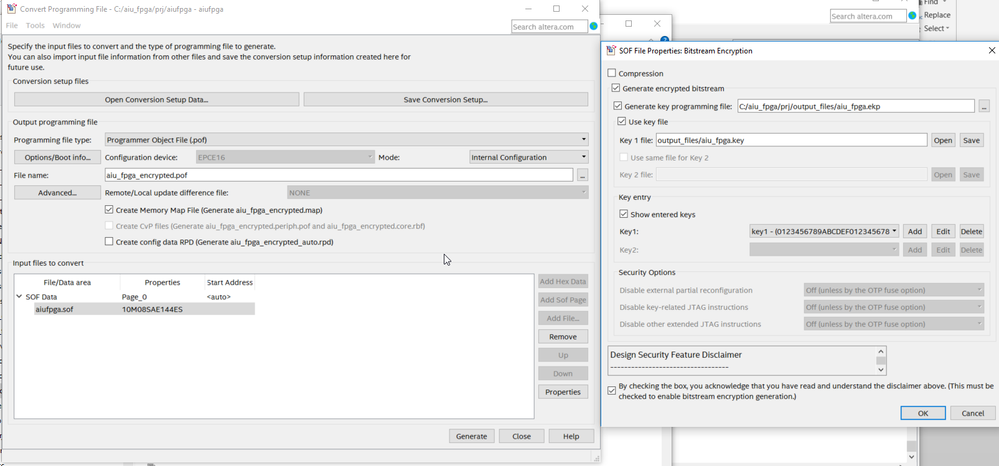Click Save Conversion Setup button
Image resolution: width=999 pixels, height=466 pixels.
tap(445, 99)
